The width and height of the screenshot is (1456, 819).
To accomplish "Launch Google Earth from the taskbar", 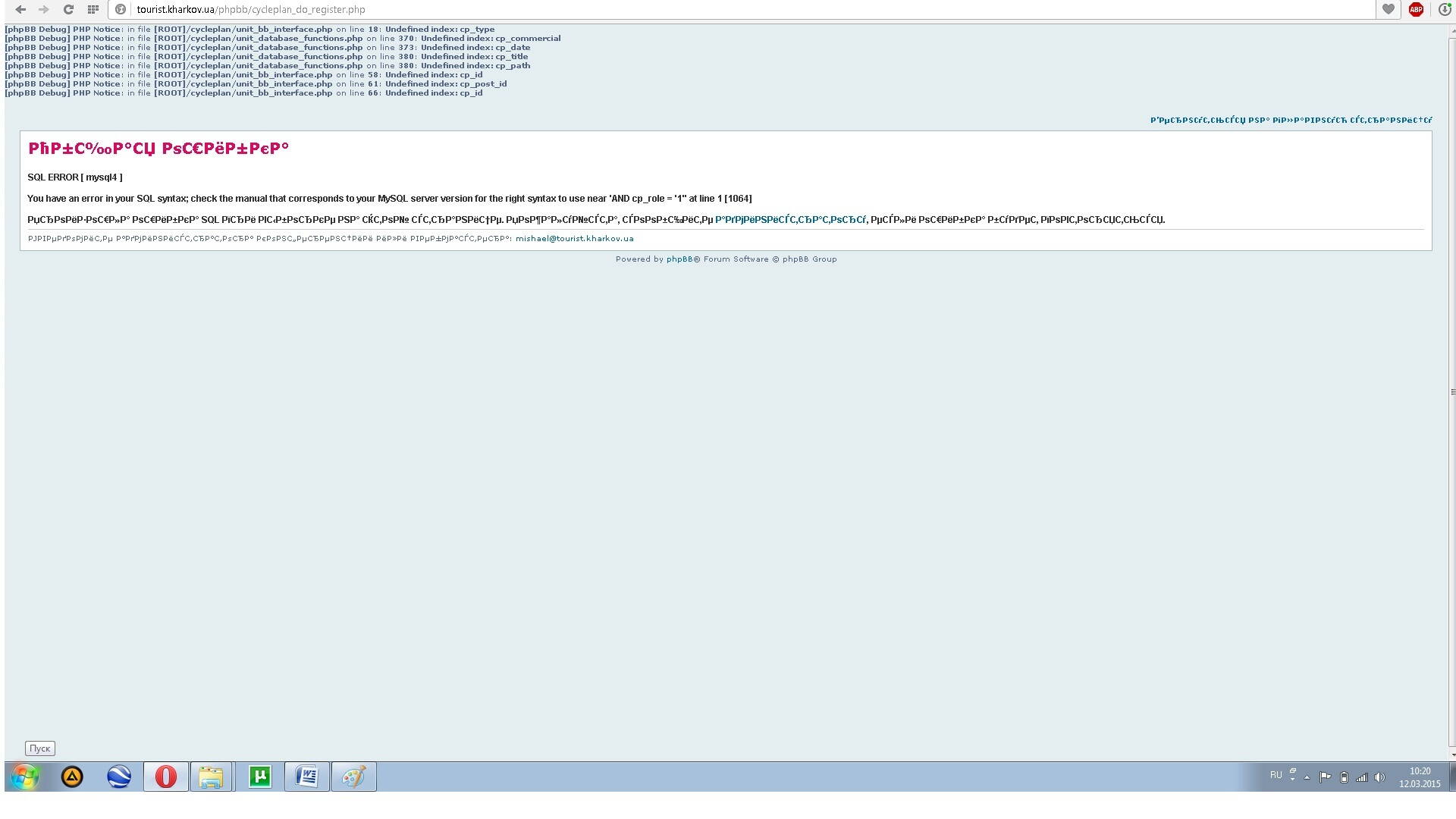I will click(119, 777).
